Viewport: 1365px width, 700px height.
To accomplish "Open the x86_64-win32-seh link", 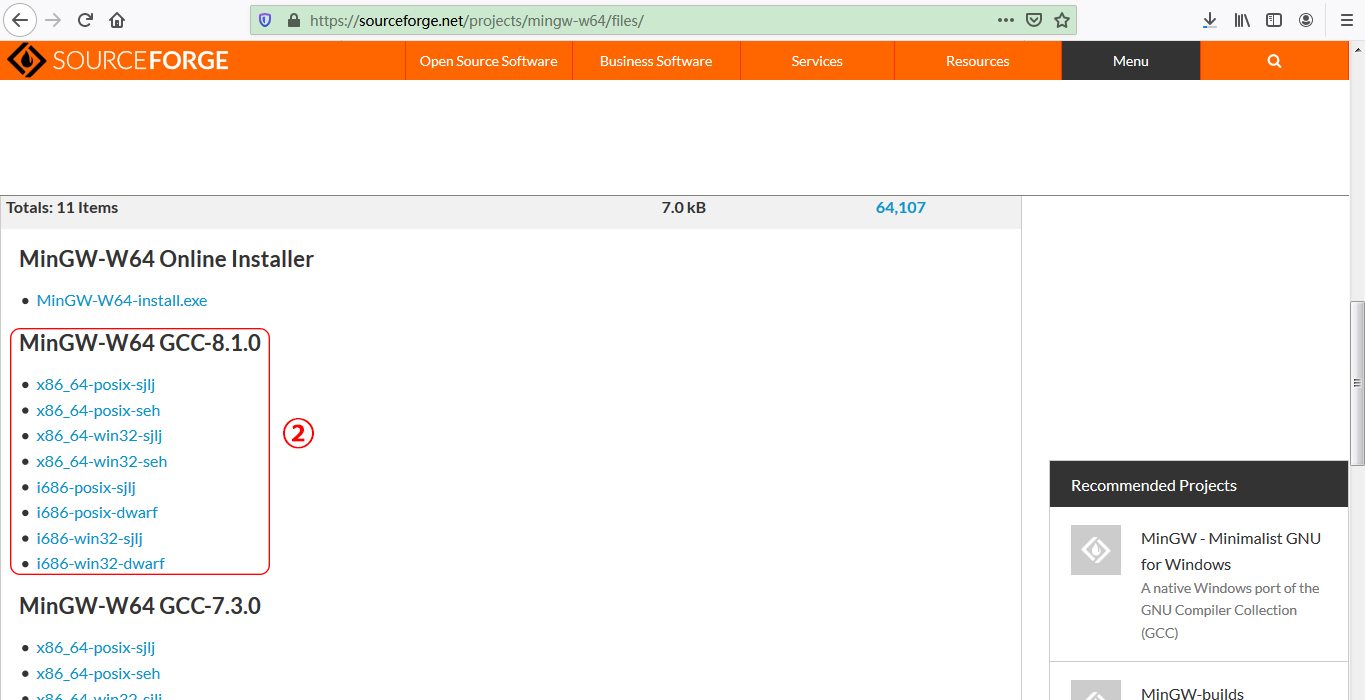I will pyautogui.click(x=102, y=461).
